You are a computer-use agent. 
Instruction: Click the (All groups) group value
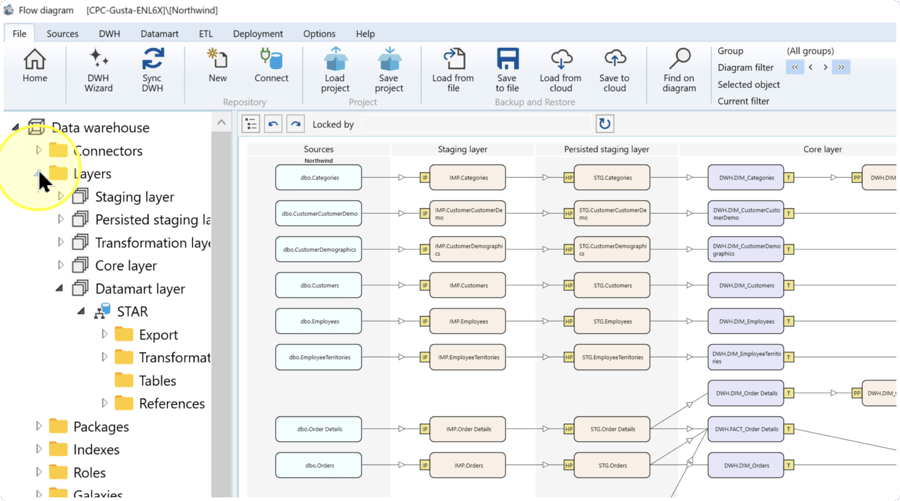tap(810, 51)
